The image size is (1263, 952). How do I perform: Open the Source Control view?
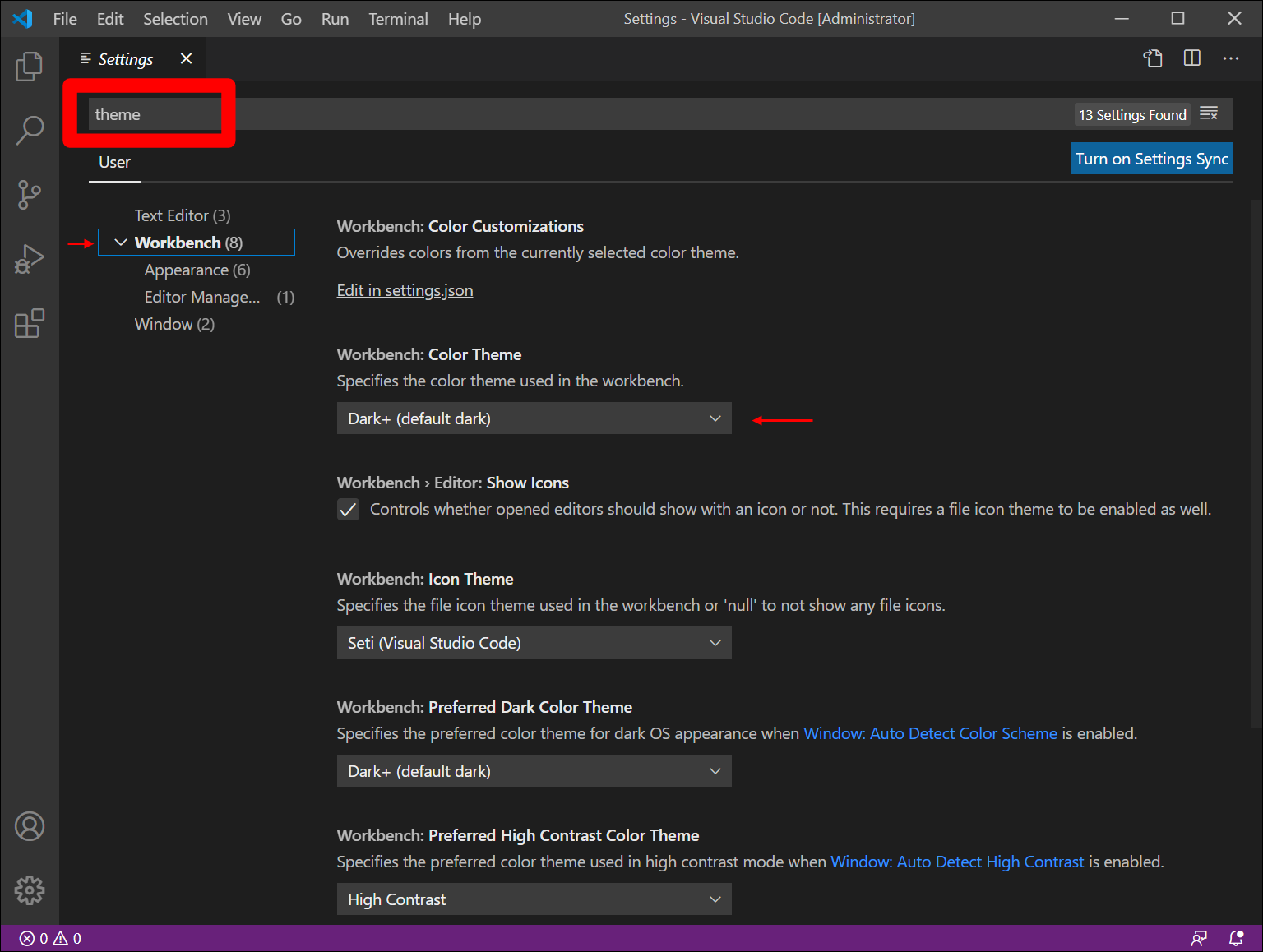click(30, 195)
